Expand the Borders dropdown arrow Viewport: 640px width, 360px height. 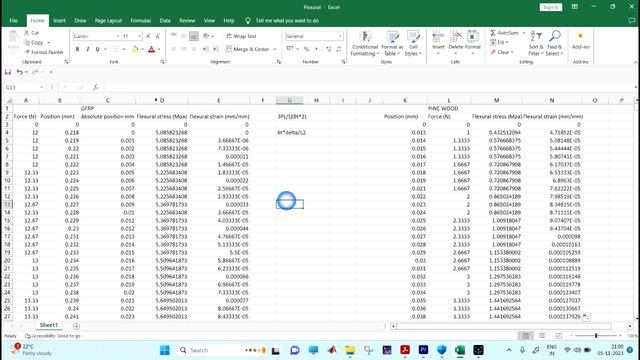click(x=124, y=49)
